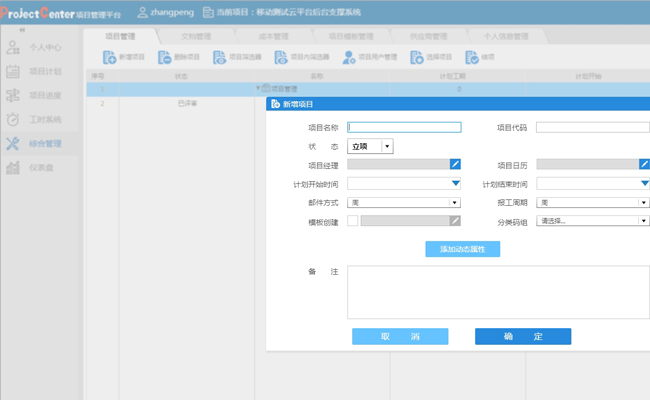Click the 确定 confirm button
Screen dimensions: 650x400
pos(523,337)
